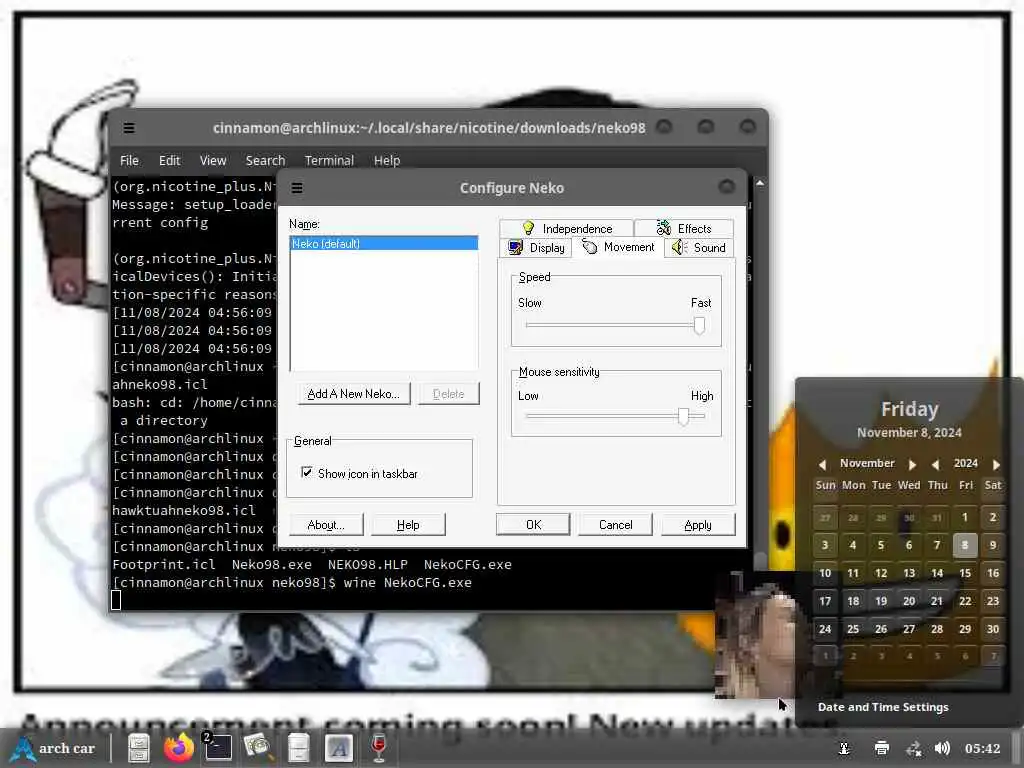This screenshot has width=1024, height=768.
Task: Open the font viewer taskbar icon
Action: click(x=338, y=748)
